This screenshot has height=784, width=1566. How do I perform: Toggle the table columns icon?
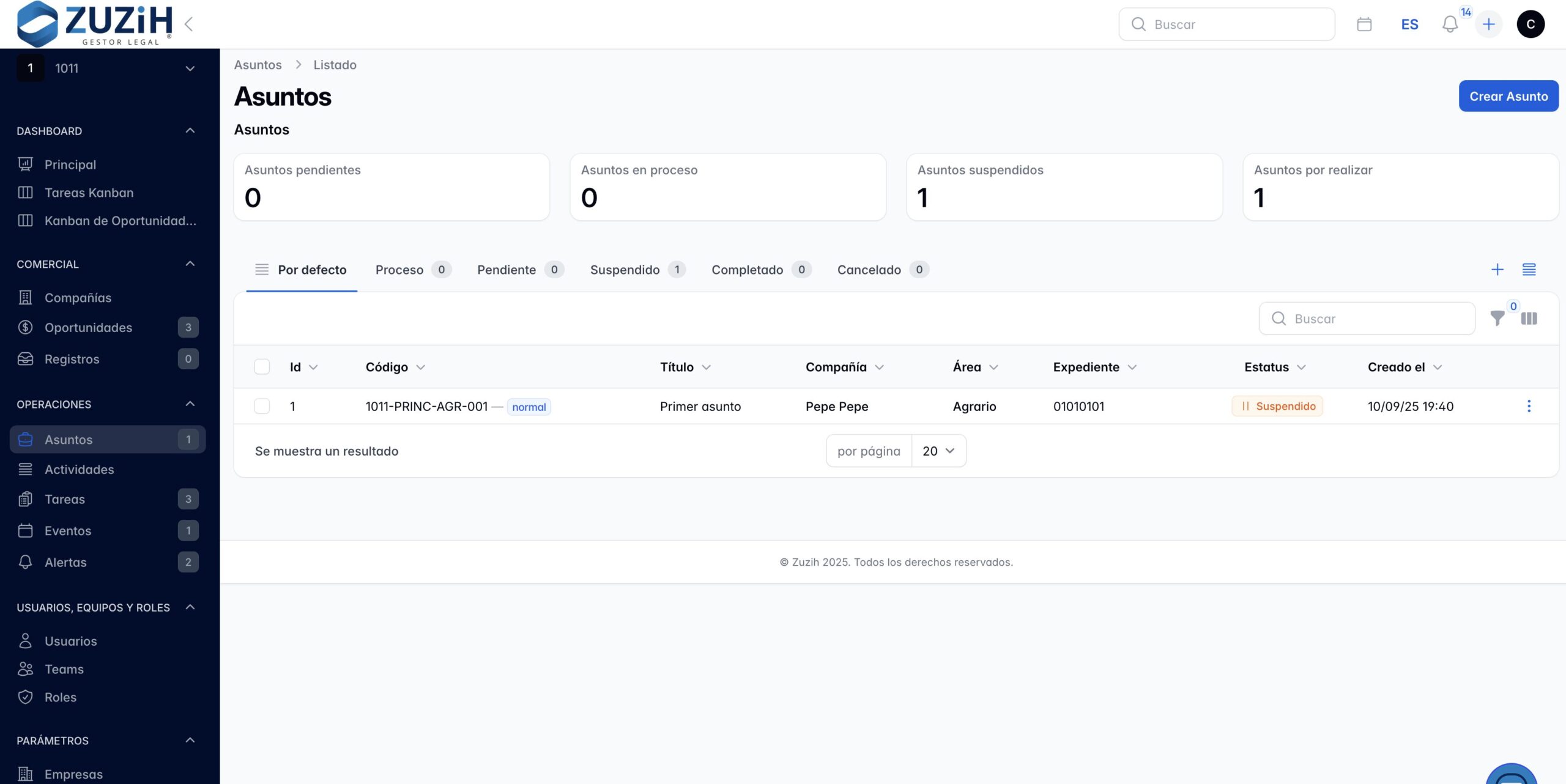point(1529,319)
